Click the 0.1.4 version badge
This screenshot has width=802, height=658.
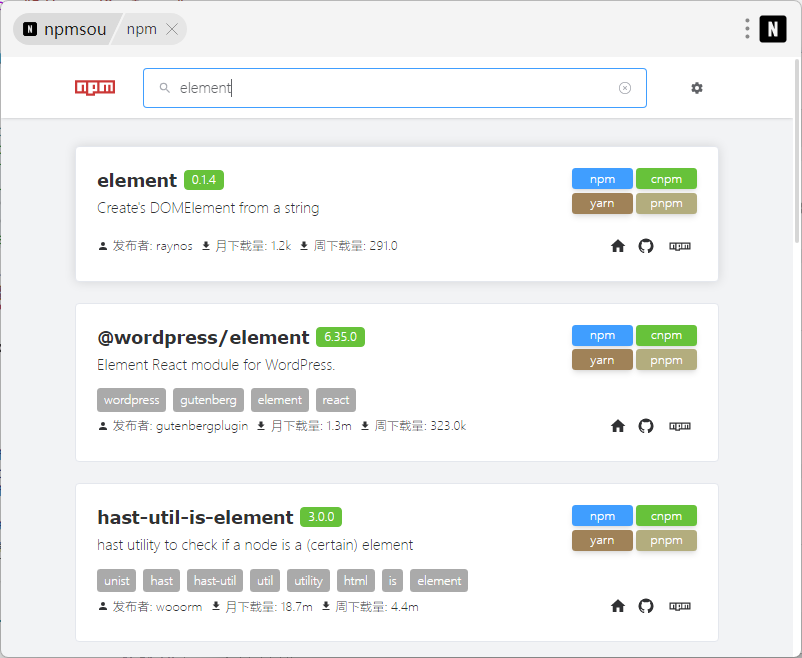pyautogui.click(x=204, y=180)
